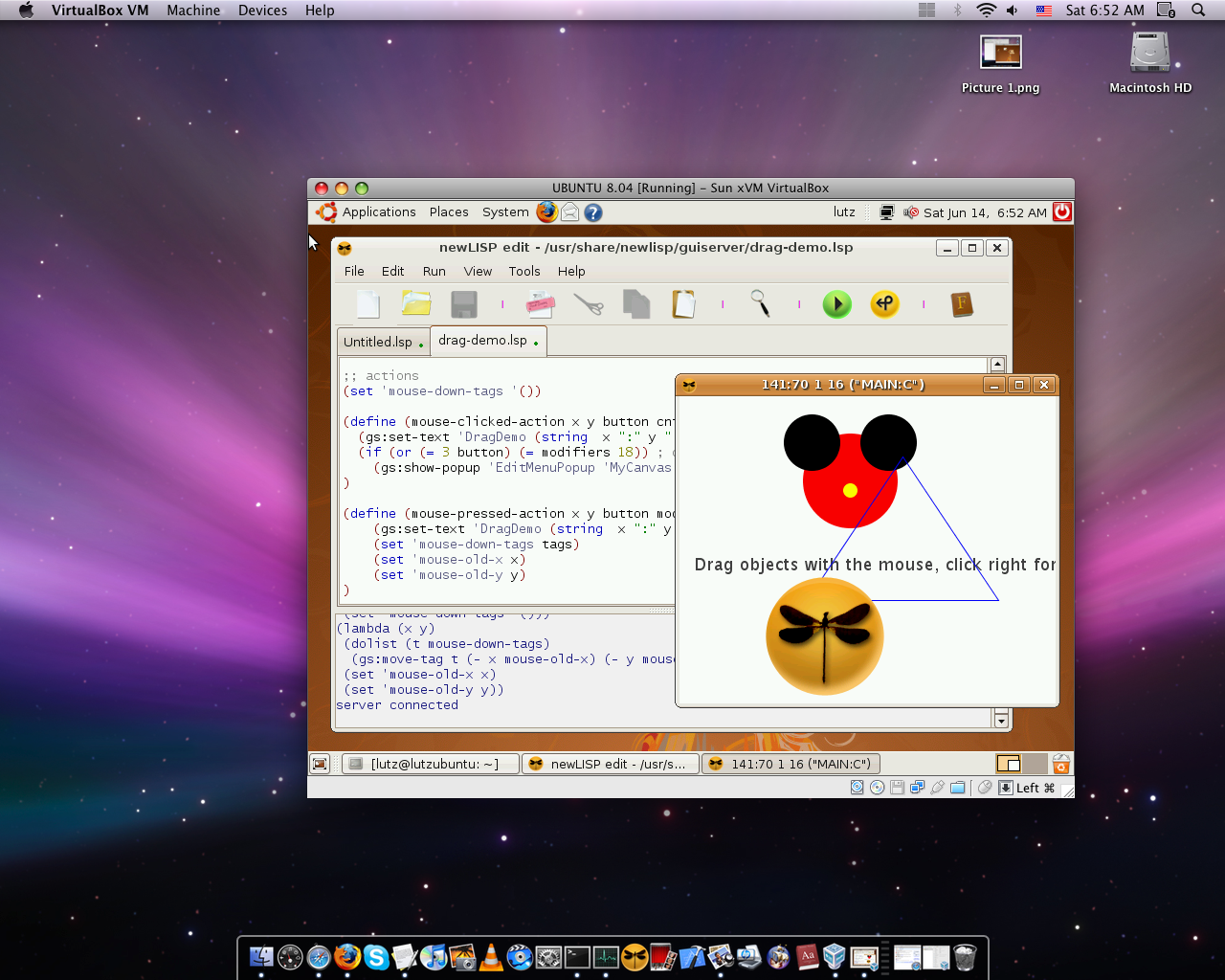Viewport: 1225px width, 980px height.
Task: Click the yellow dot on the red circle
Action: [850, 491]
